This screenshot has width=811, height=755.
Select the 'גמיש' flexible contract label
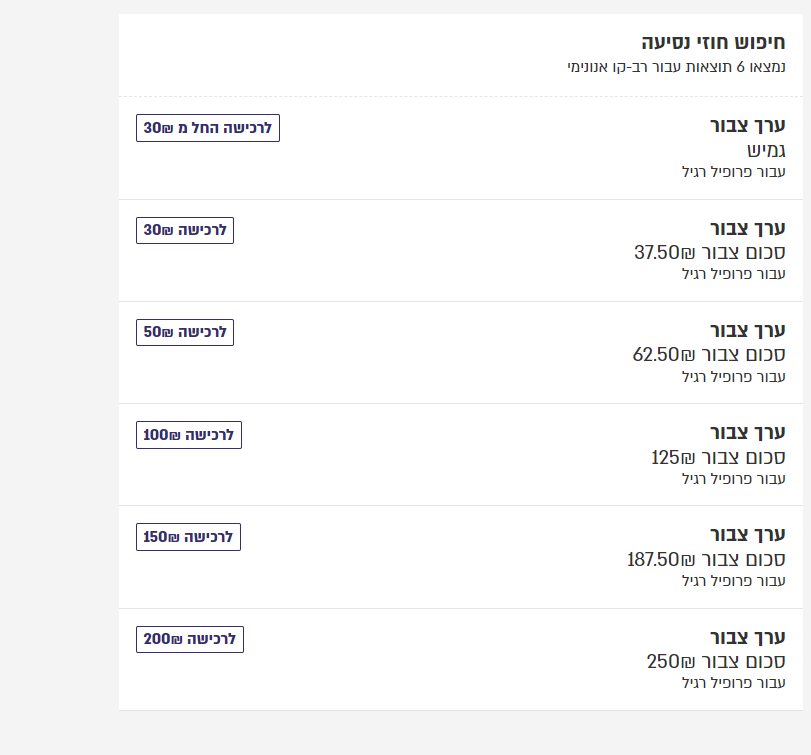tap(766, 150)
